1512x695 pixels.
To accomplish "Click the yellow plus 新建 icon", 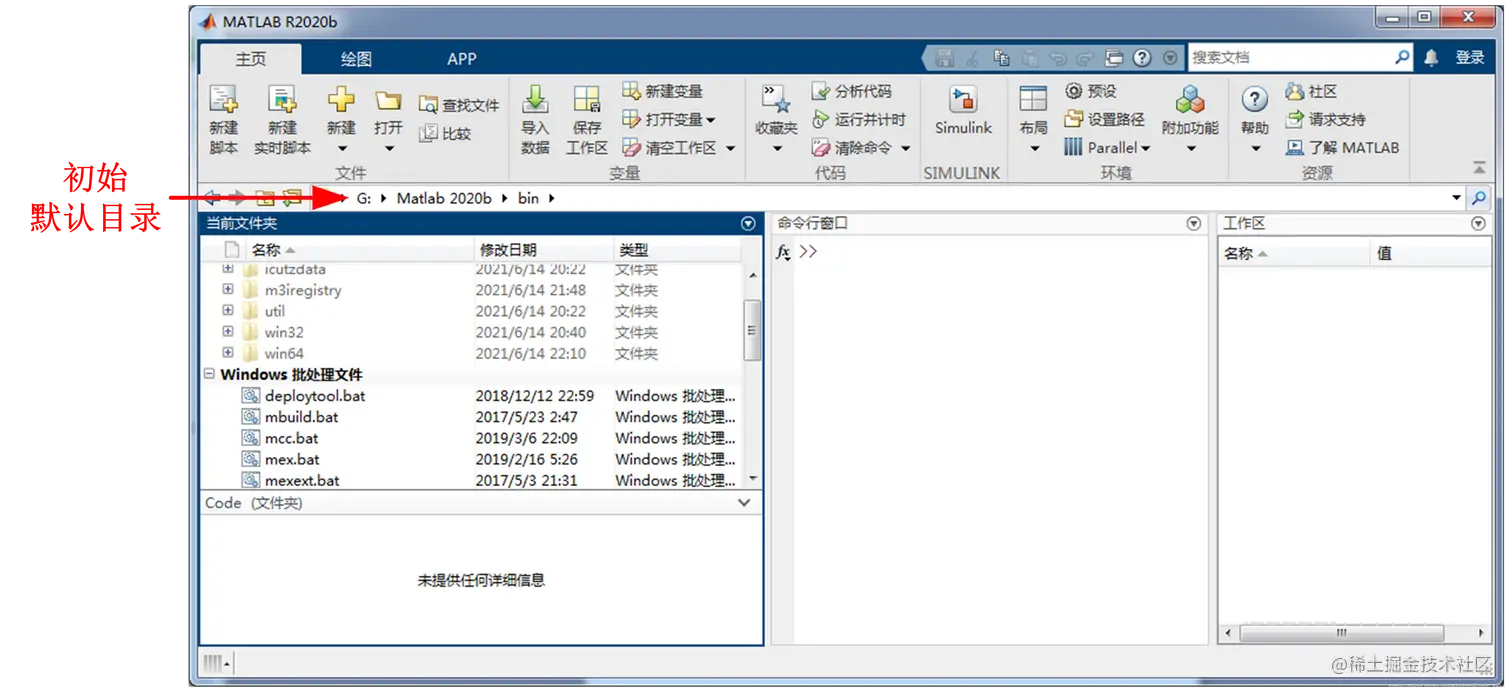I will (x=341, y=100).
